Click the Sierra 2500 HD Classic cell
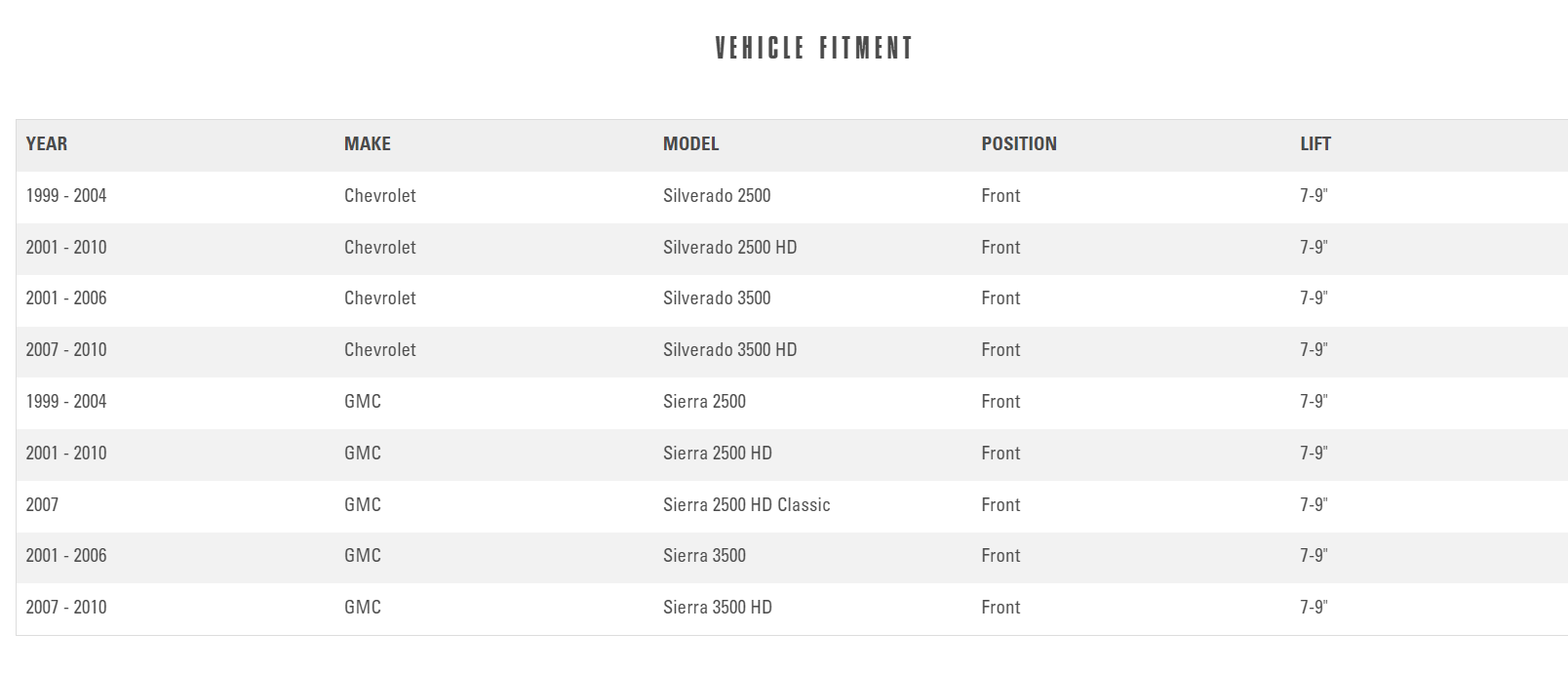The width and height of the screenshot is (1568, 673). click(x=746, y=505)
